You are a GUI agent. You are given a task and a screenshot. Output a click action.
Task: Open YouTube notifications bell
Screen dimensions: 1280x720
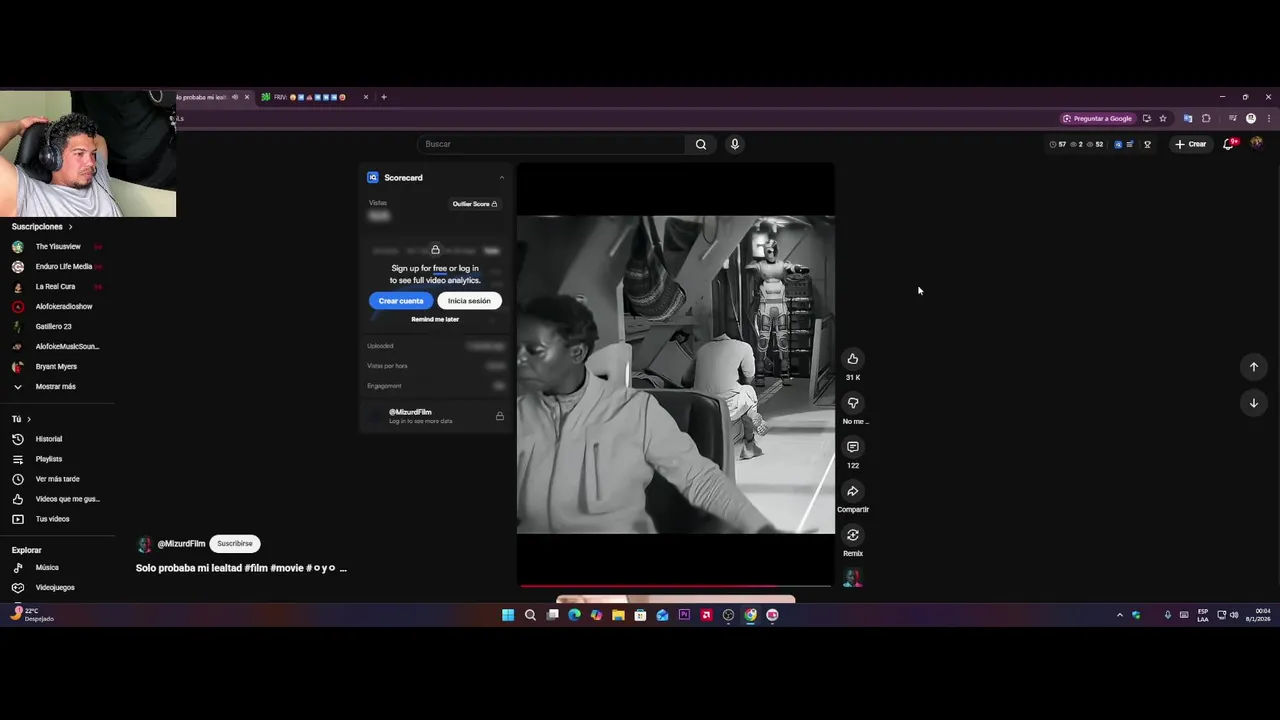click(x=1229, y=144)
